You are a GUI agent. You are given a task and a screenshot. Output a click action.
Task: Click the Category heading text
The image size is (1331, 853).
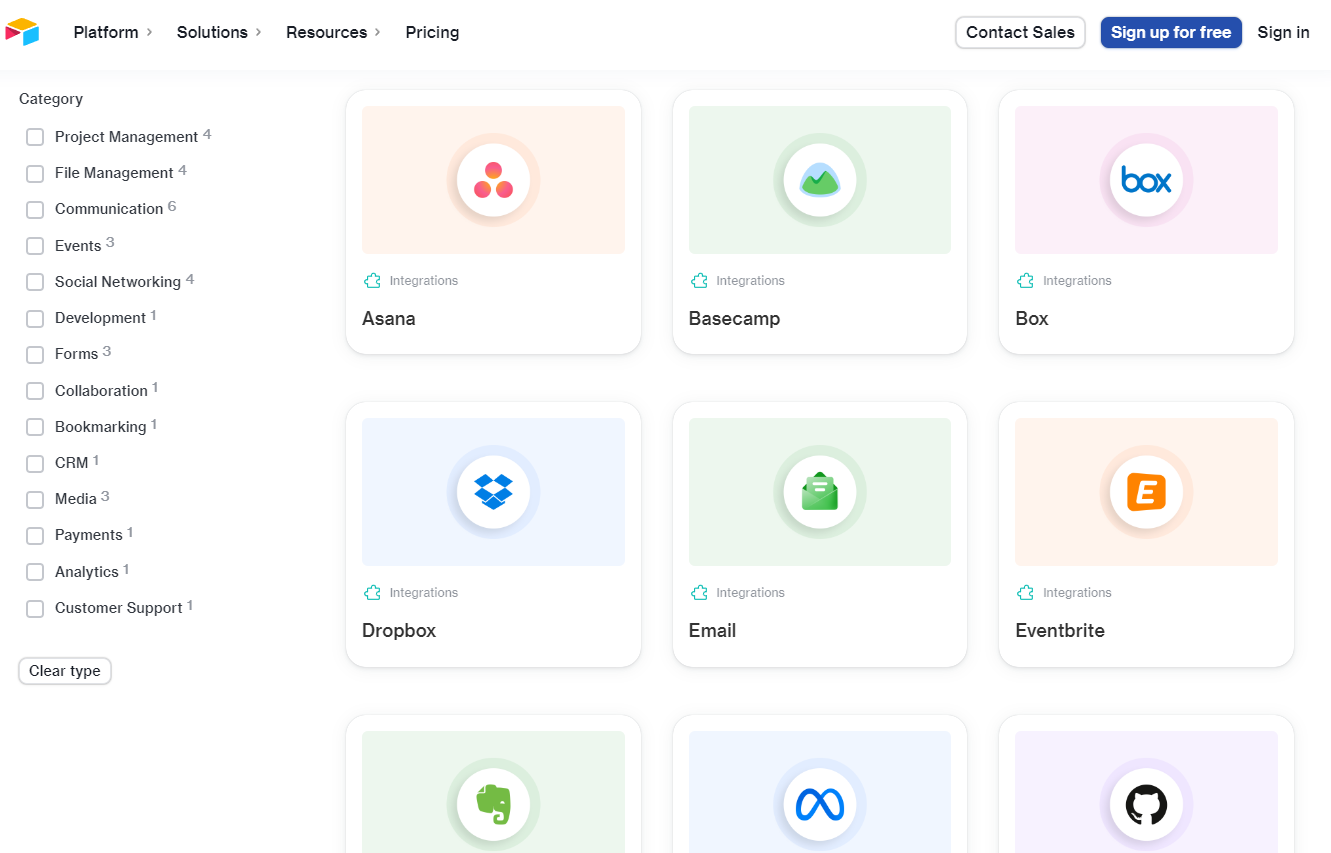51,99
